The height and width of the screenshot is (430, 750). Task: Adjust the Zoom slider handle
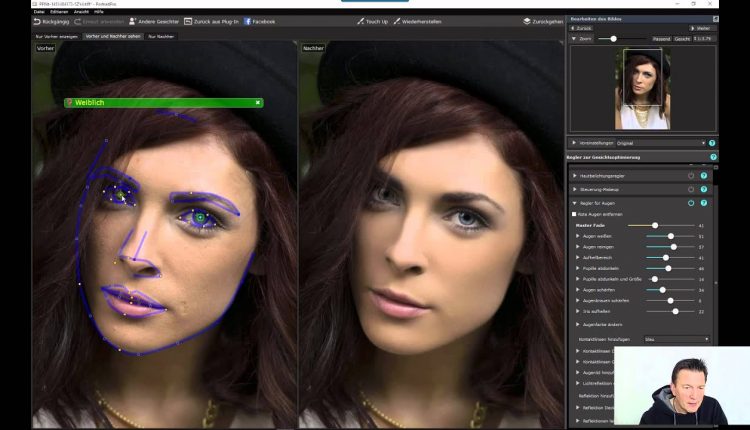(x=613, y=39)
